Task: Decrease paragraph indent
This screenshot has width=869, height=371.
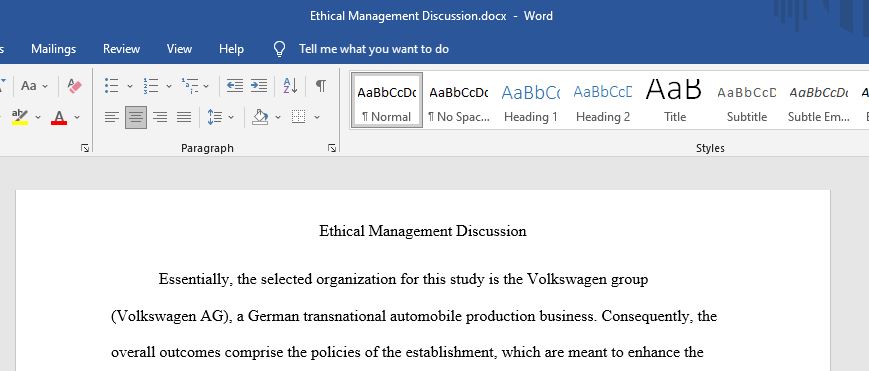Action: [235, 85]
